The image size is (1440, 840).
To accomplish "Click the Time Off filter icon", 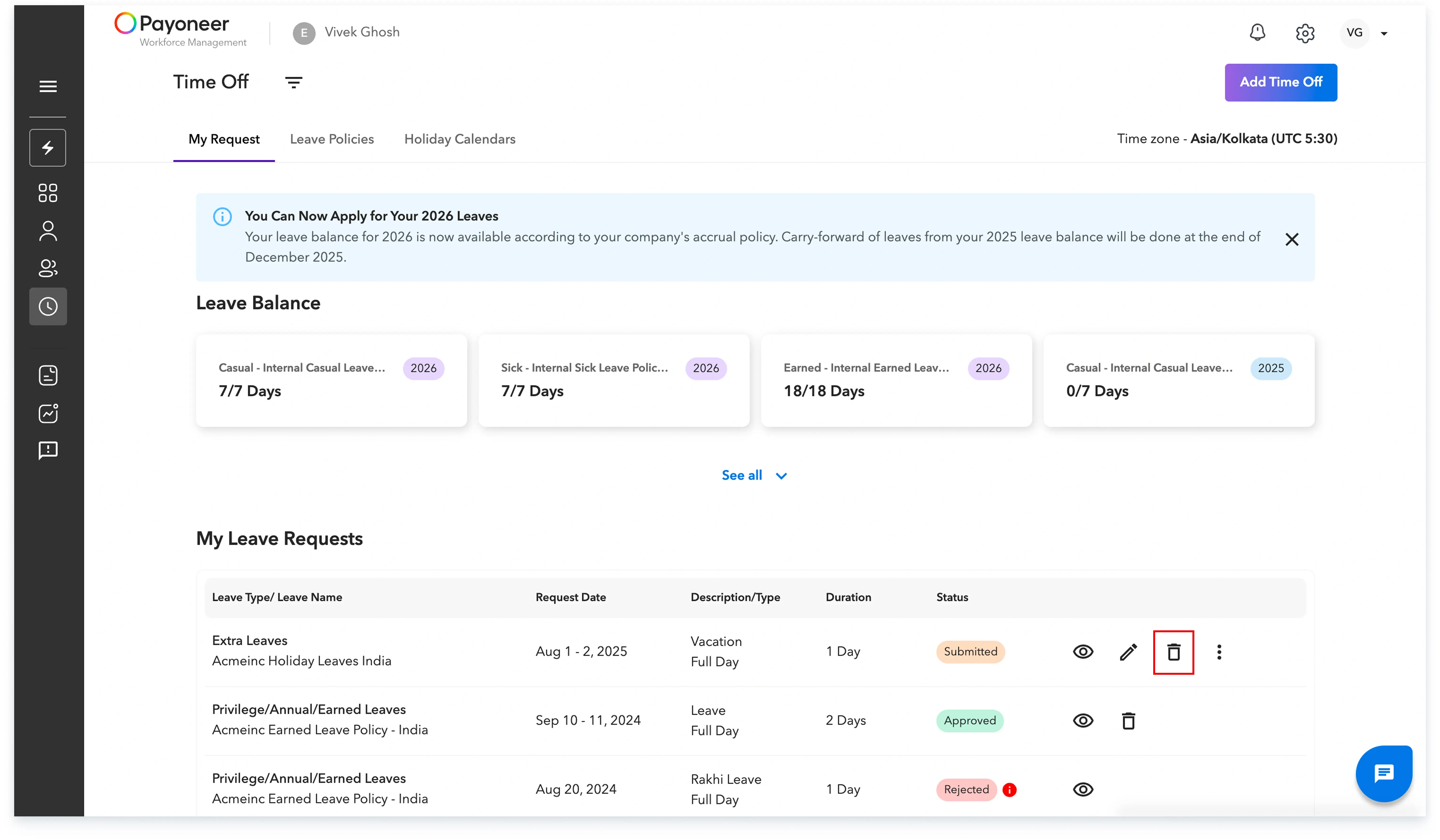I will [x=294, y=82].
